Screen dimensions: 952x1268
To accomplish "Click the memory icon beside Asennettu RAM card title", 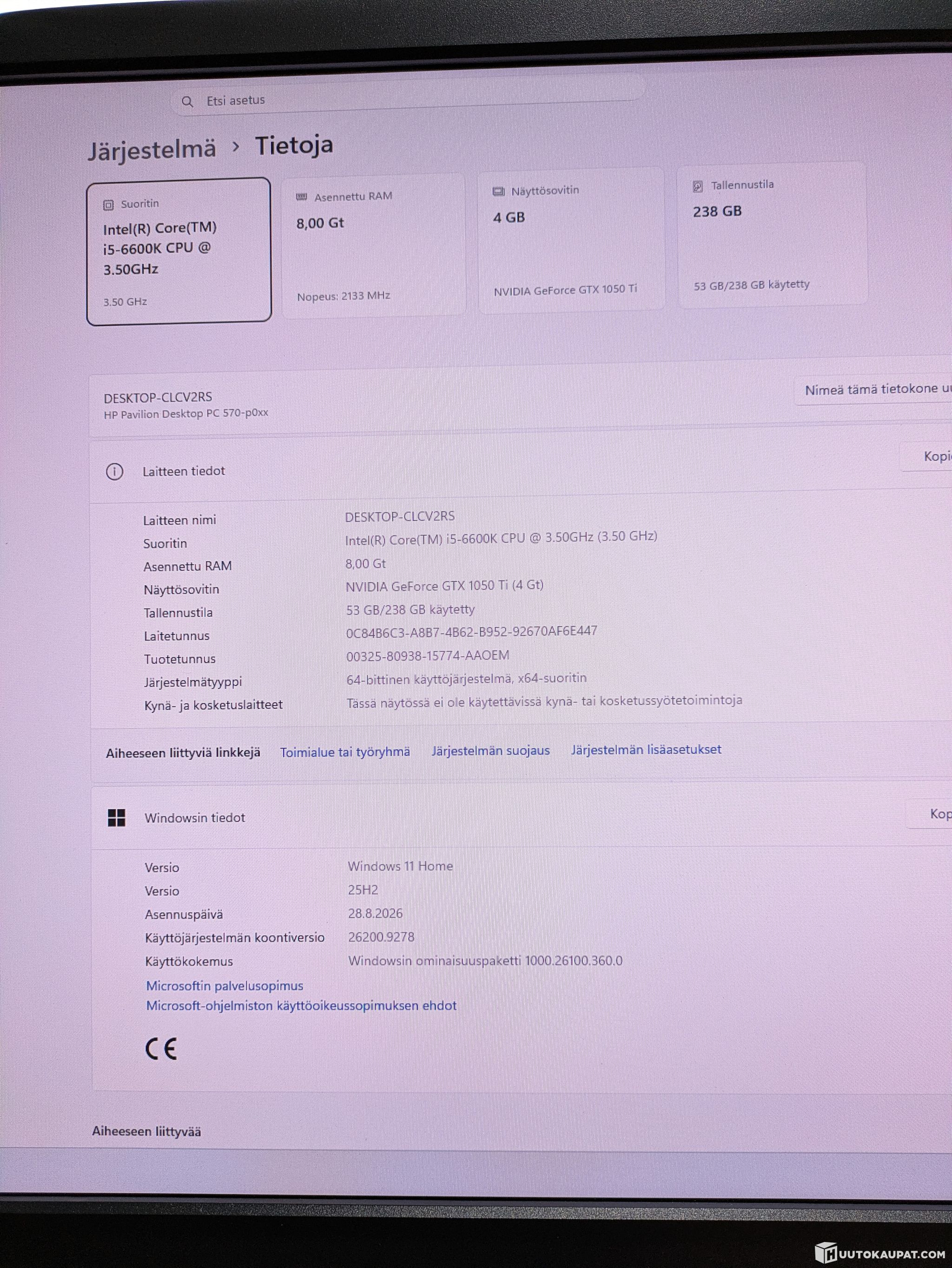I will tap(301, 197).
